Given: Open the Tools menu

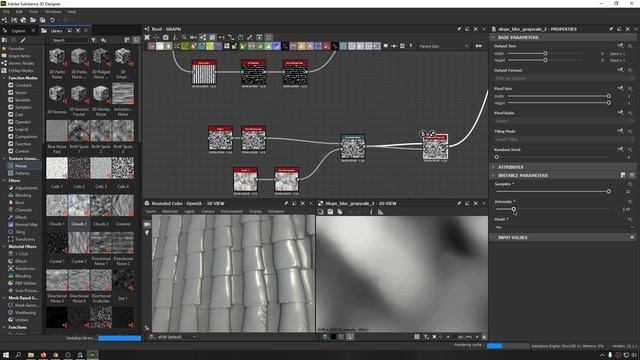Looking at the screenshot, I should 33,12.
